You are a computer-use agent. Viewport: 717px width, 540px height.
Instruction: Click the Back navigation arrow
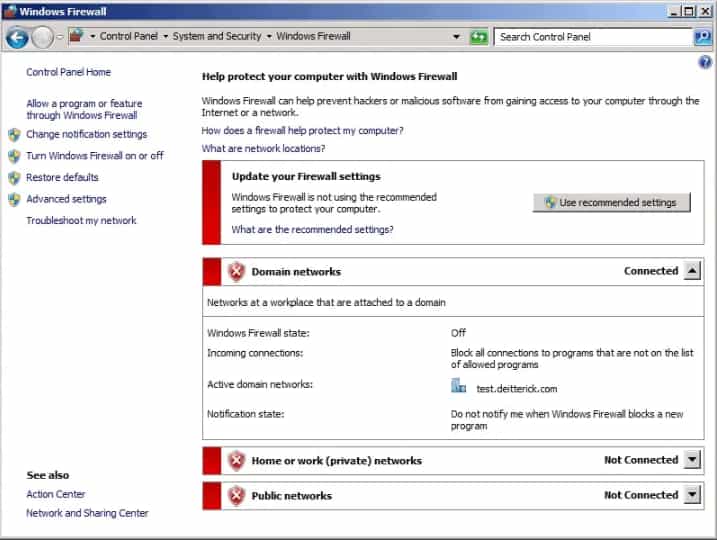(17, 37)
